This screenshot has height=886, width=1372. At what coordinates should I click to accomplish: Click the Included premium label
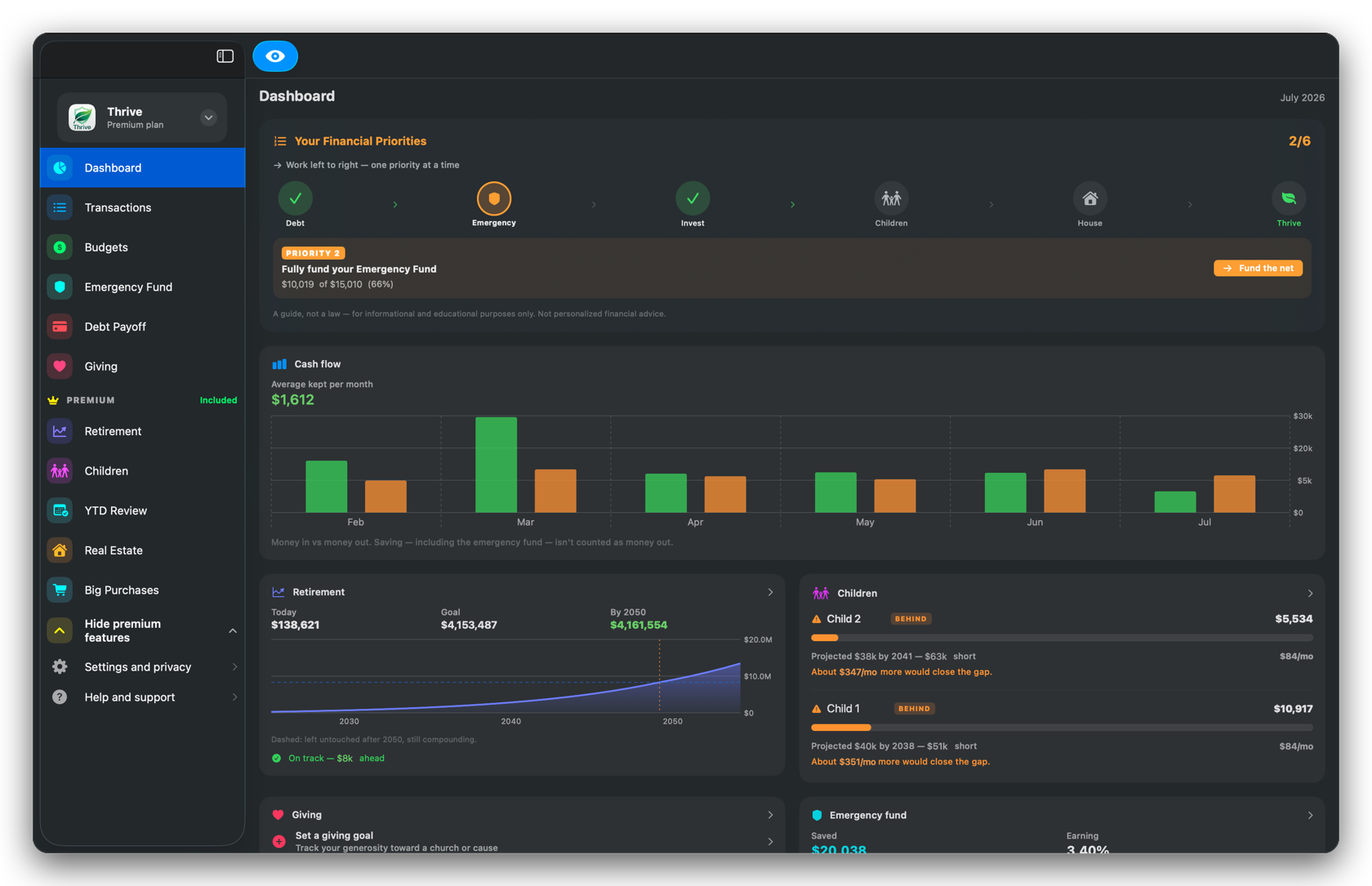[x=218, y=400]
